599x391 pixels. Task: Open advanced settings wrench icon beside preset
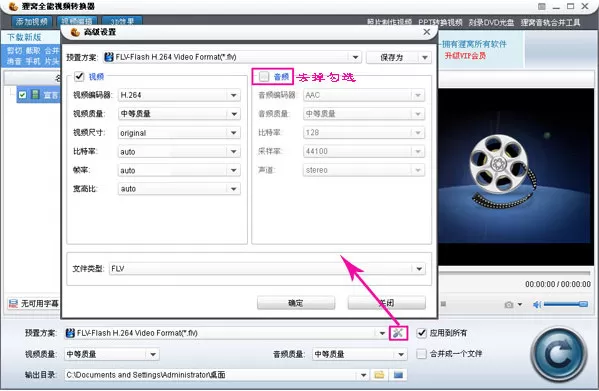[x=398, y=333]
